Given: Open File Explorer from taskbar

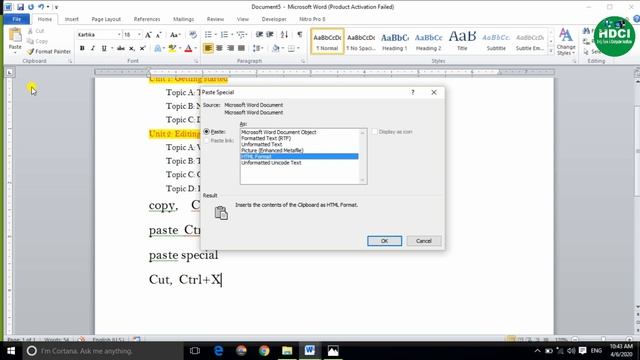Looking at the screenshot, I should 287,351.
